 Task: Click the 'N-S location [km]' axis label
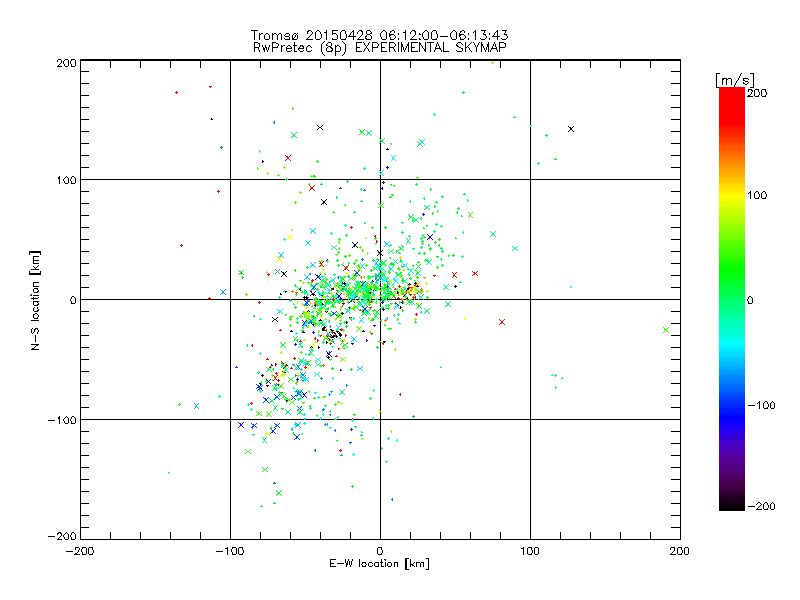pyautogui.click(x=35, y=300)
